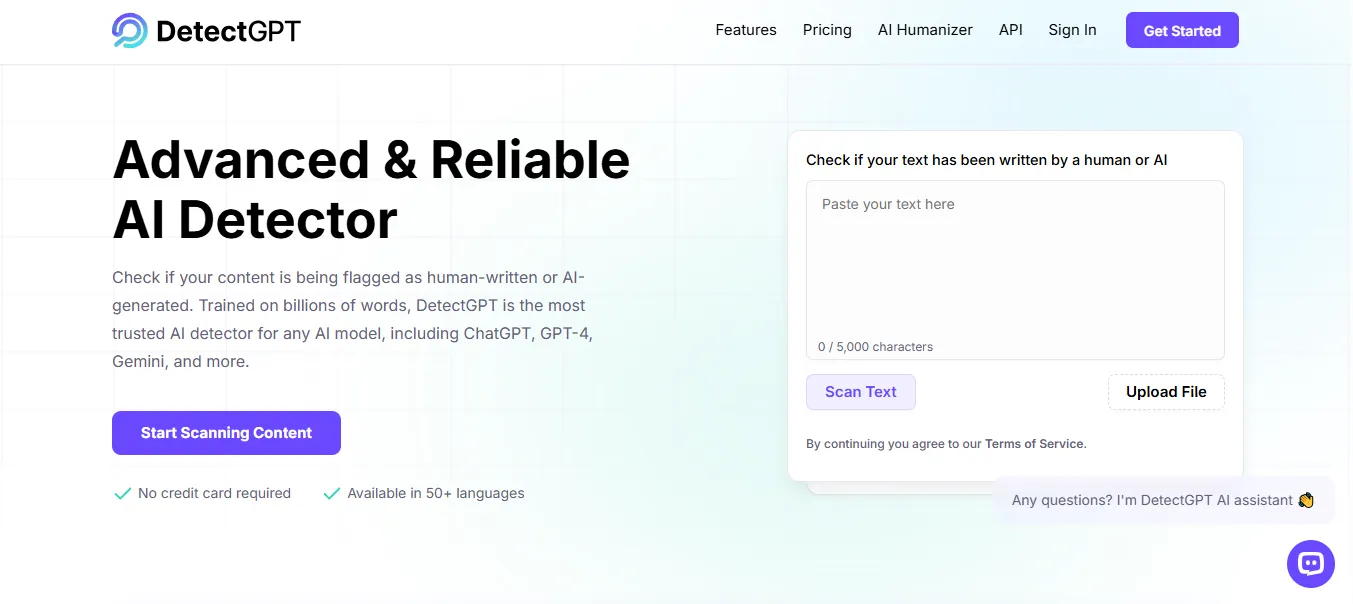
Task: Click the 'No credit card required' text
Action: 214,493
